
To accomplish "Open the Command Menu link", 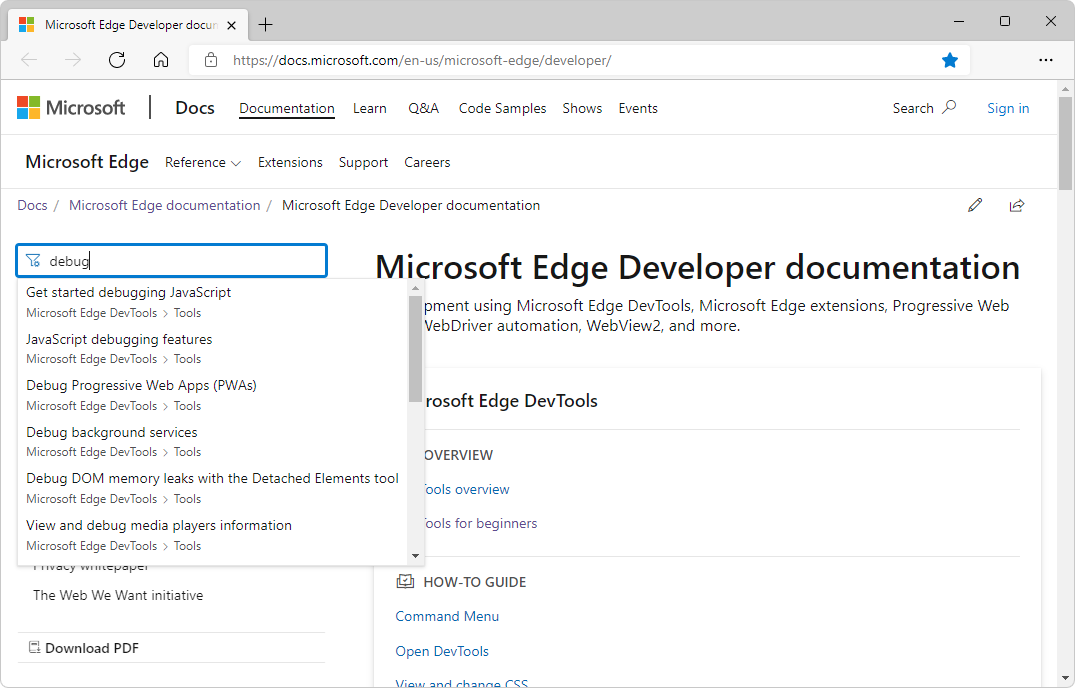I will click(x=447, y=616).
